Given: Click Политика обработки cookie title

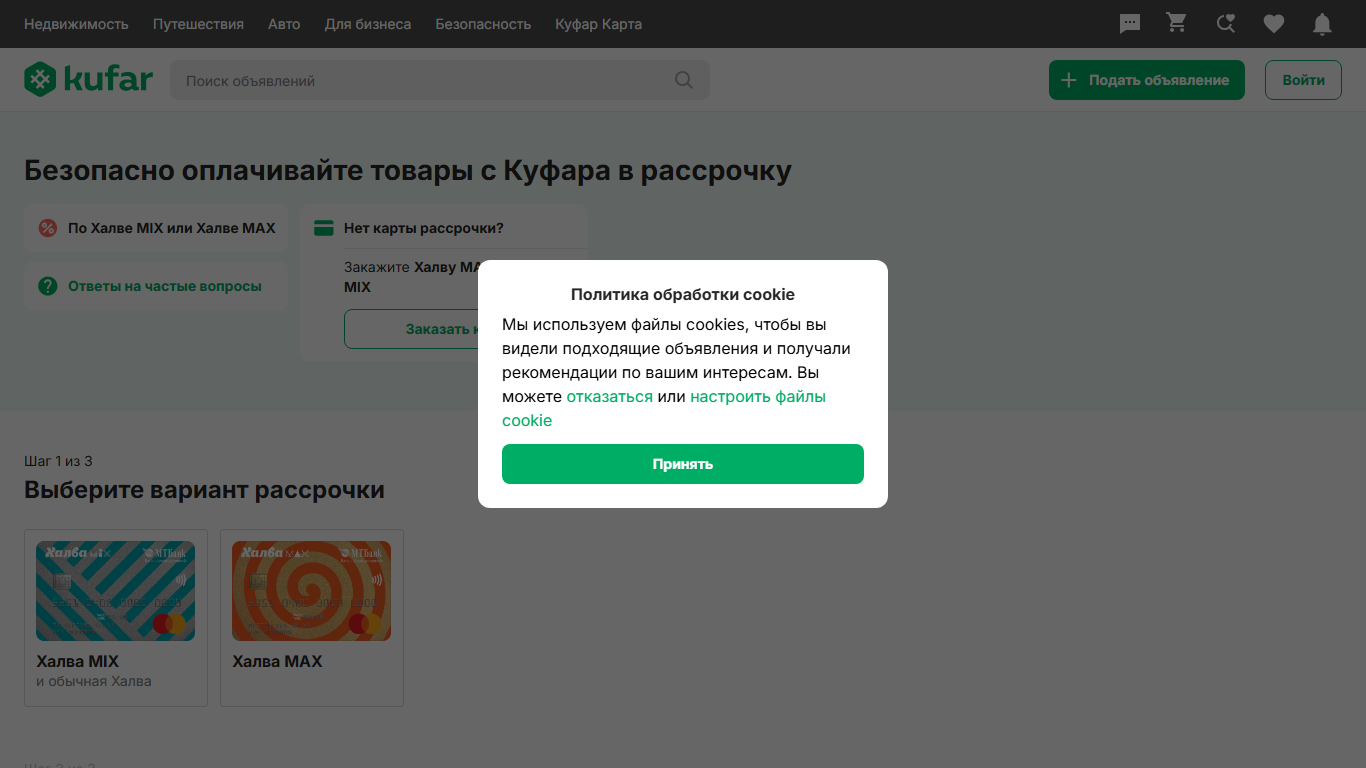Looking at the screenshot, I should (683, 294).
